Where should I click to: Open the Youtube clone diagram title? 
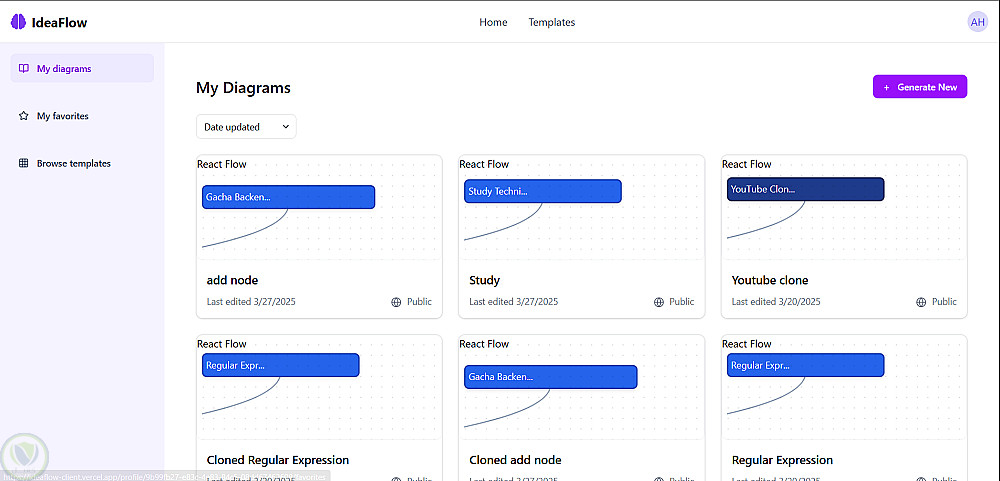[x=770, y=280]
